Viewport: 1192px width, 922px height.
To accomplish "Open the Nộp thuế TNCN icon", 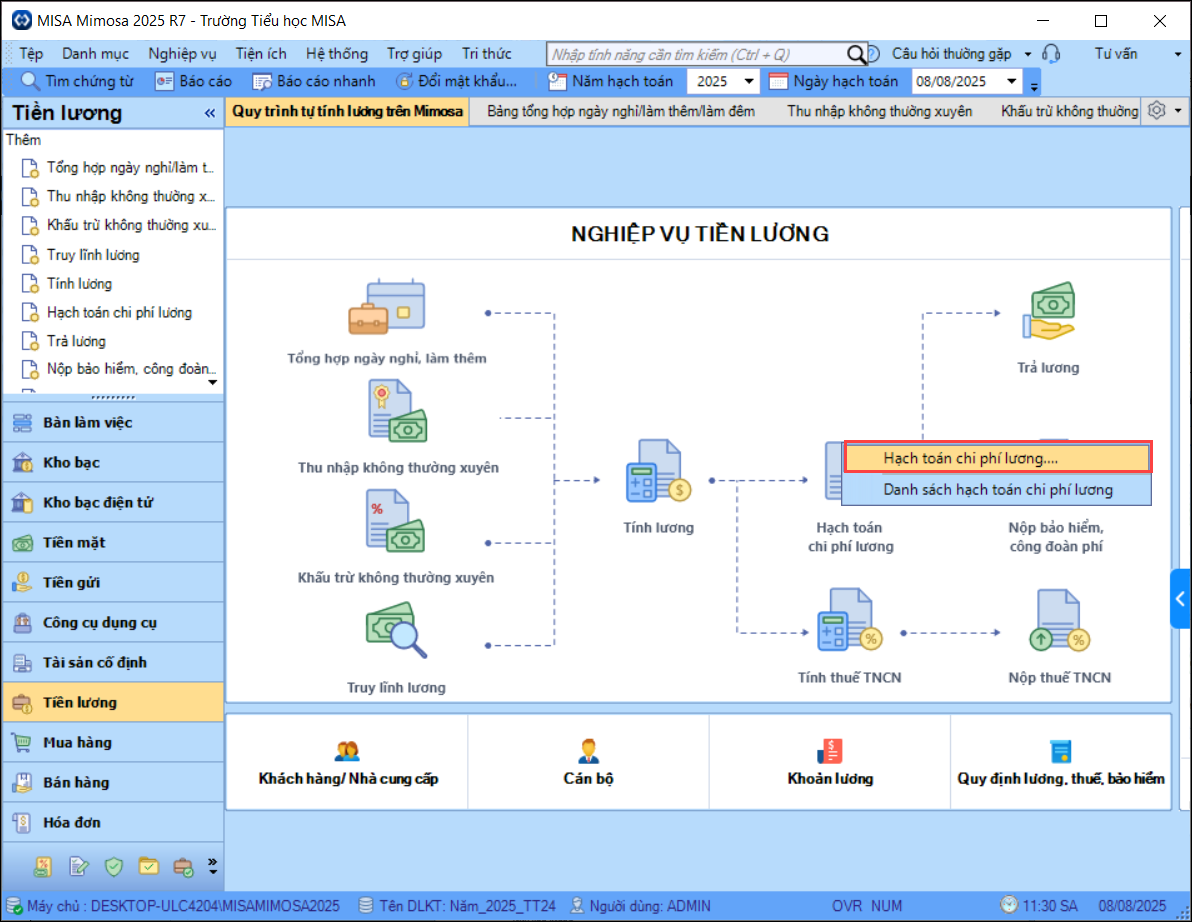I will [x=1059, y=619].
